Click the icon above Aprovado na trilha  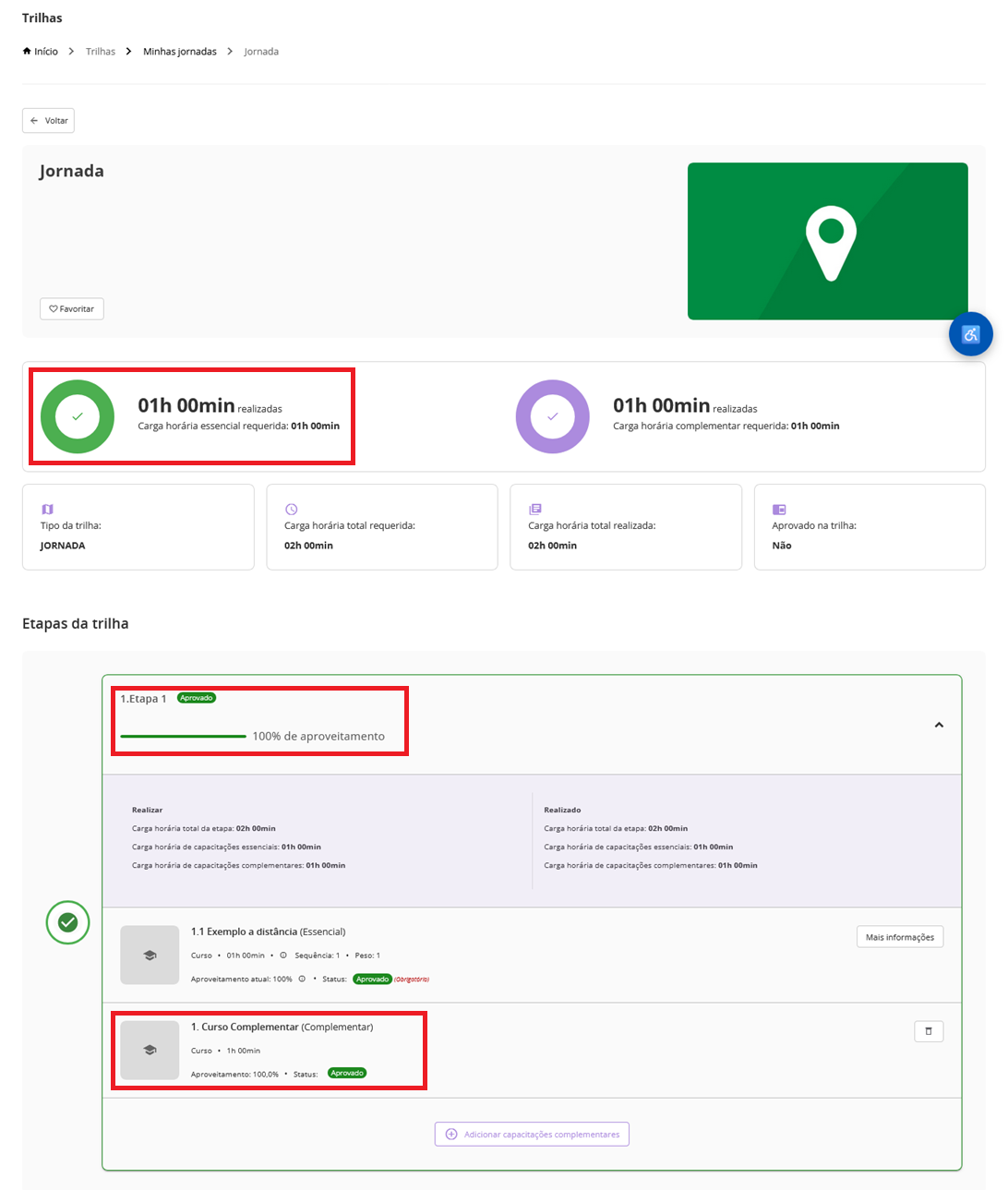coord(778,509)
